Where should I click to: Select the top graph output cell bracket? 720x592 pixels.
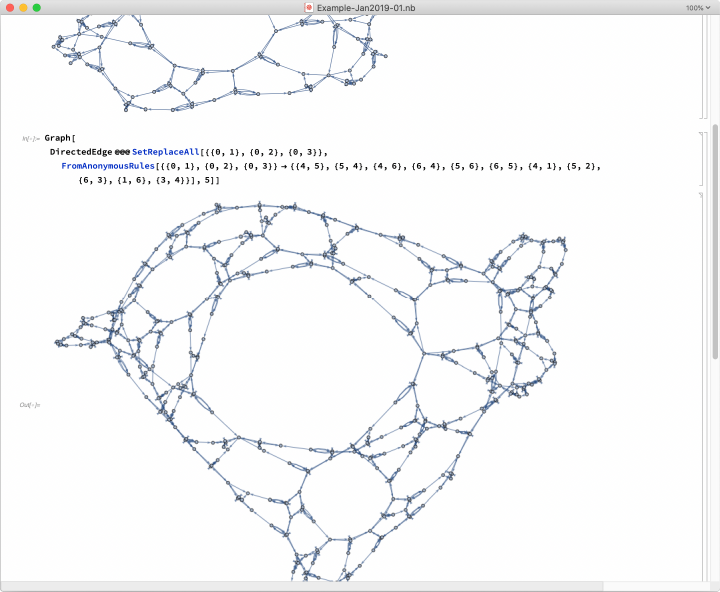pos(700,60)
